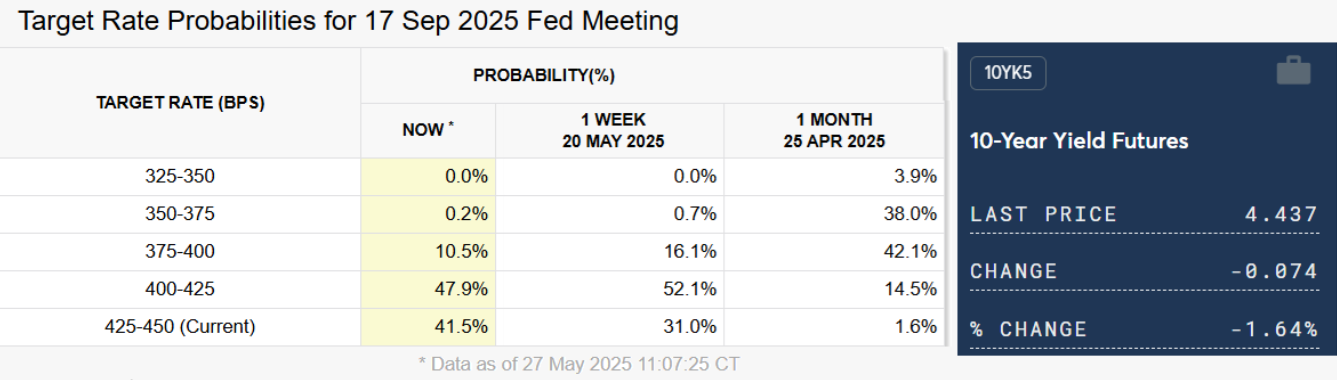Open the 10-Year Yield Futures title

click(x=1079, y=140)
